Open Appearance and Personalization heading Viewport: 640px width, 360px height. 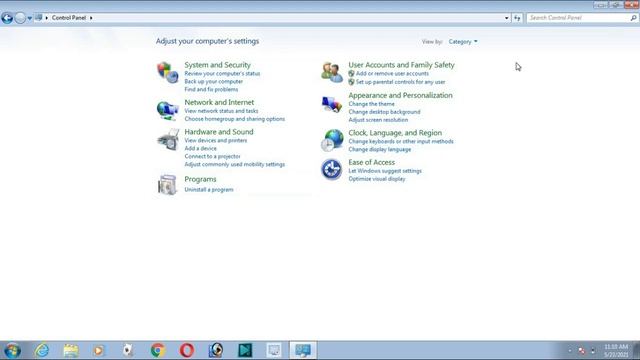(400, 95)
